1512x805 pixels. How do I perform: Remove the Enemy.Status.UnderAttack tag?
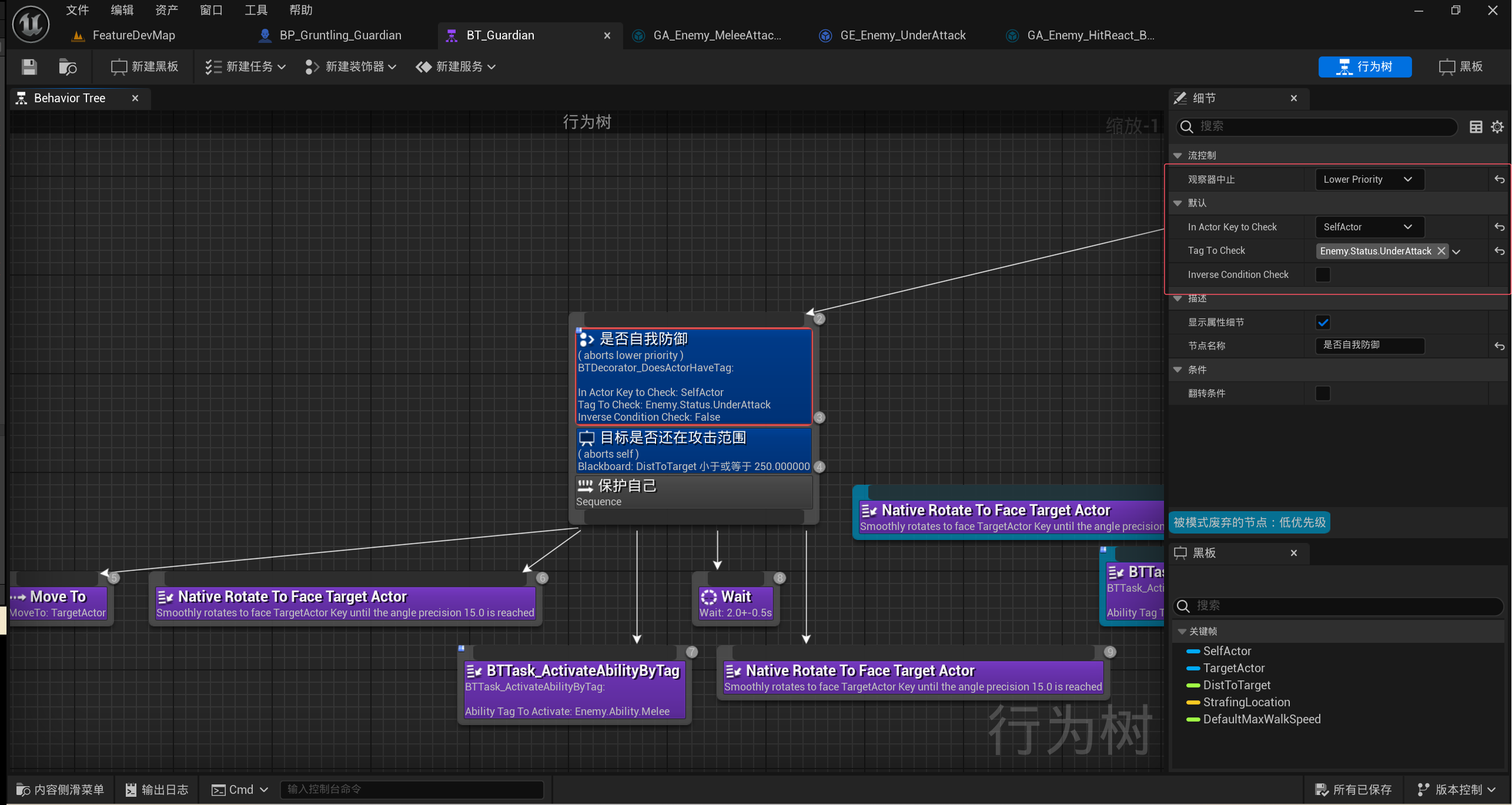click(x=1441, y=251)
